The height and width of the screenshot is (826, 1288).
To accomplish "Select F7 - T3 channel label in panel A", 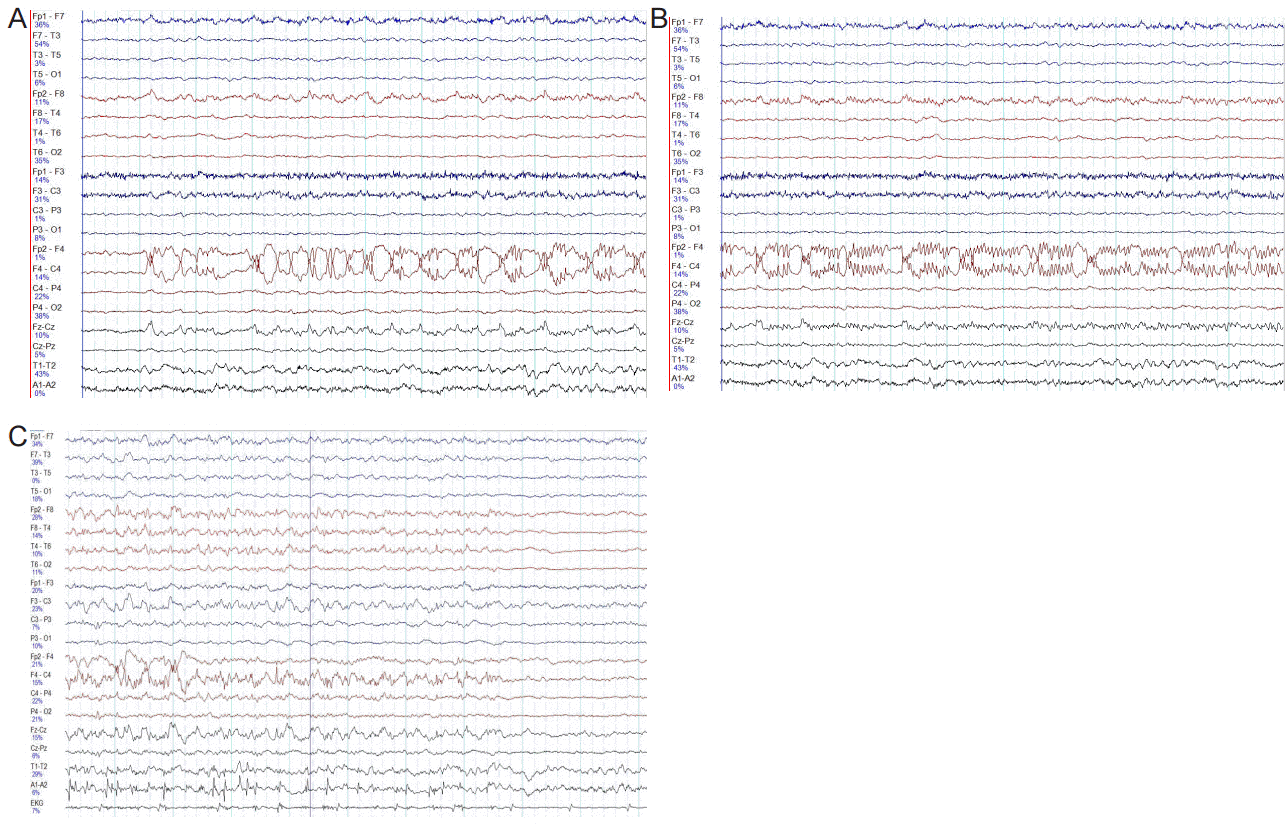I will coord(47,36).
